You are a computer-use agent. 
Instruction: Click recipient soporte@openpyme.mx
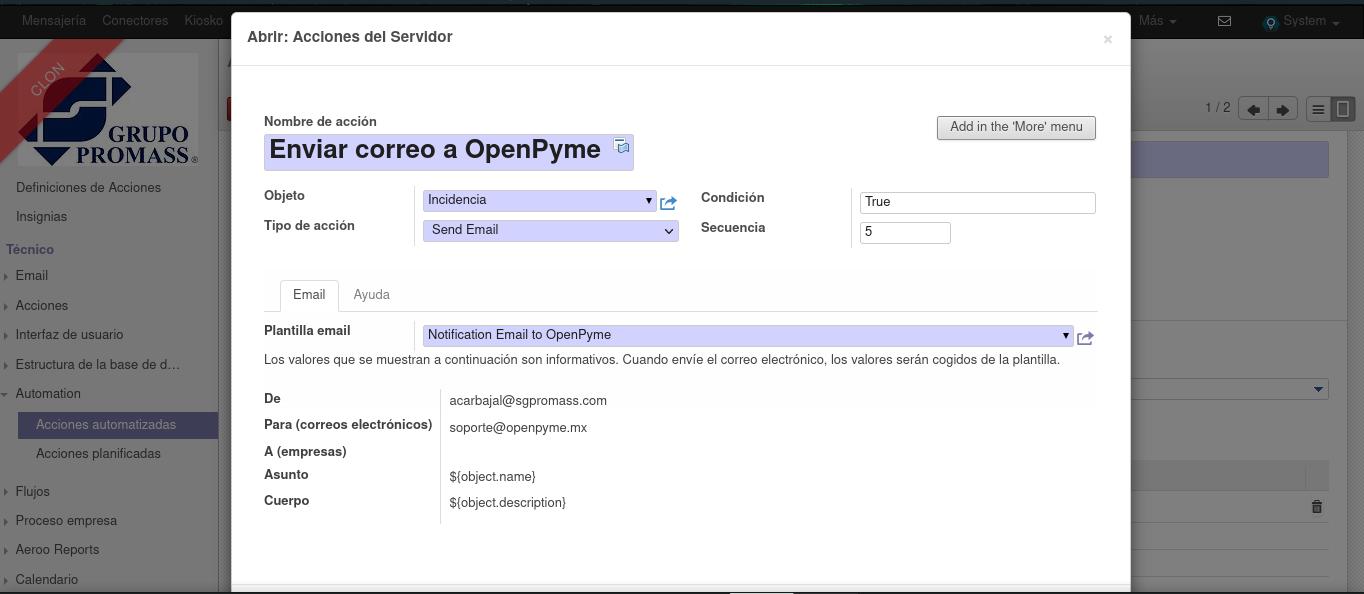pyautogui.click(x=518, y=428)
